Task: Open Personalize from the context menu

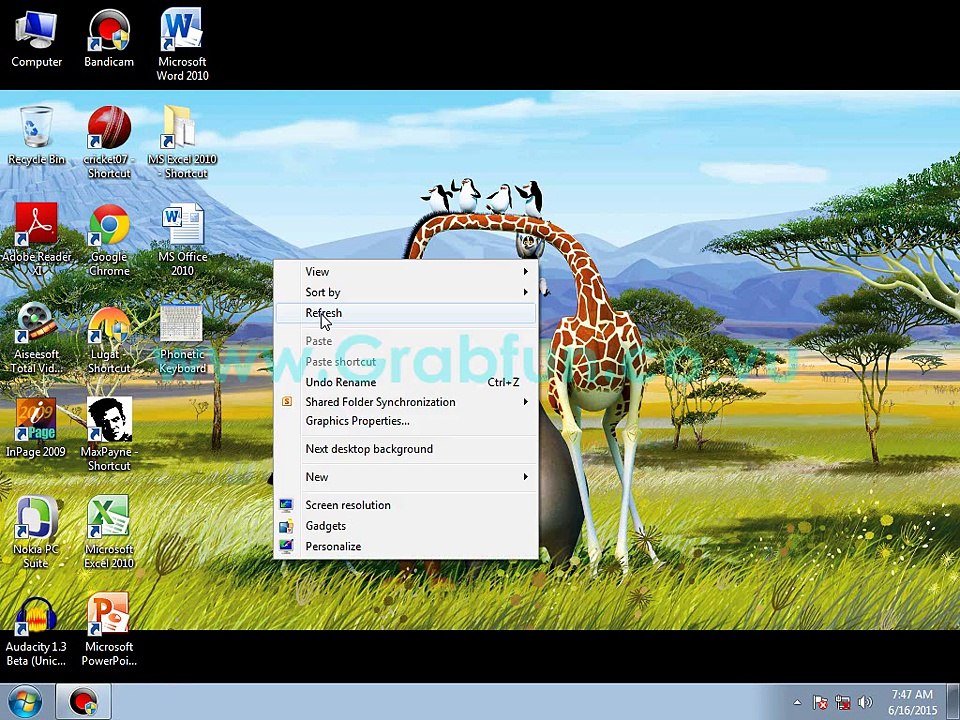Action: click(406, 546)
